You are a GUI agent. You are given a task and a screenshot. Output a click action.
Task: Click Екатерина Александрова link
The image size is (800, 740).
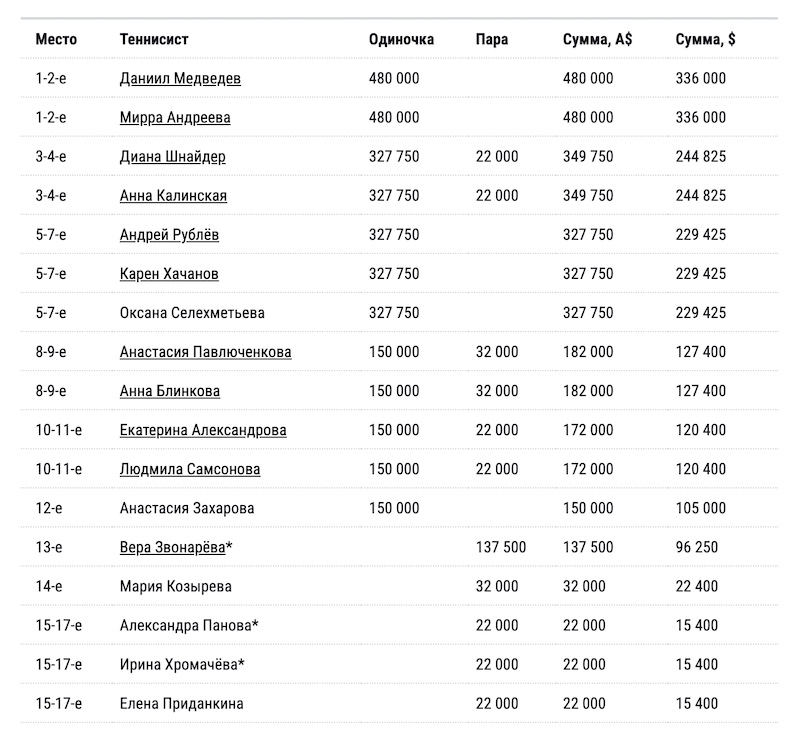tap(202, 430)
